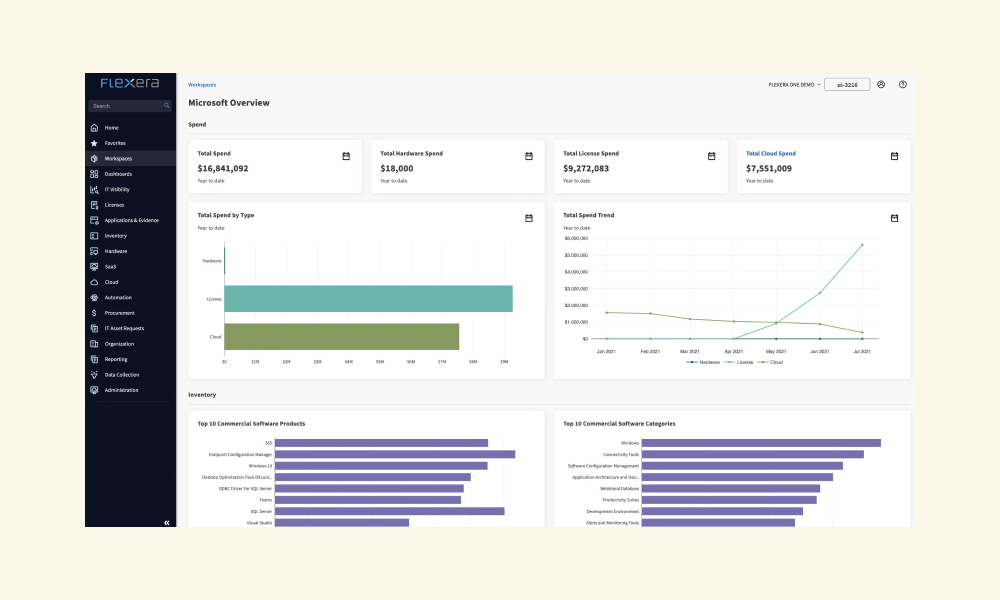Viewport: 1000px width, 600px height.
Task: Open calendar icon on Total Spend card
Action: click(x=346, y=156)
